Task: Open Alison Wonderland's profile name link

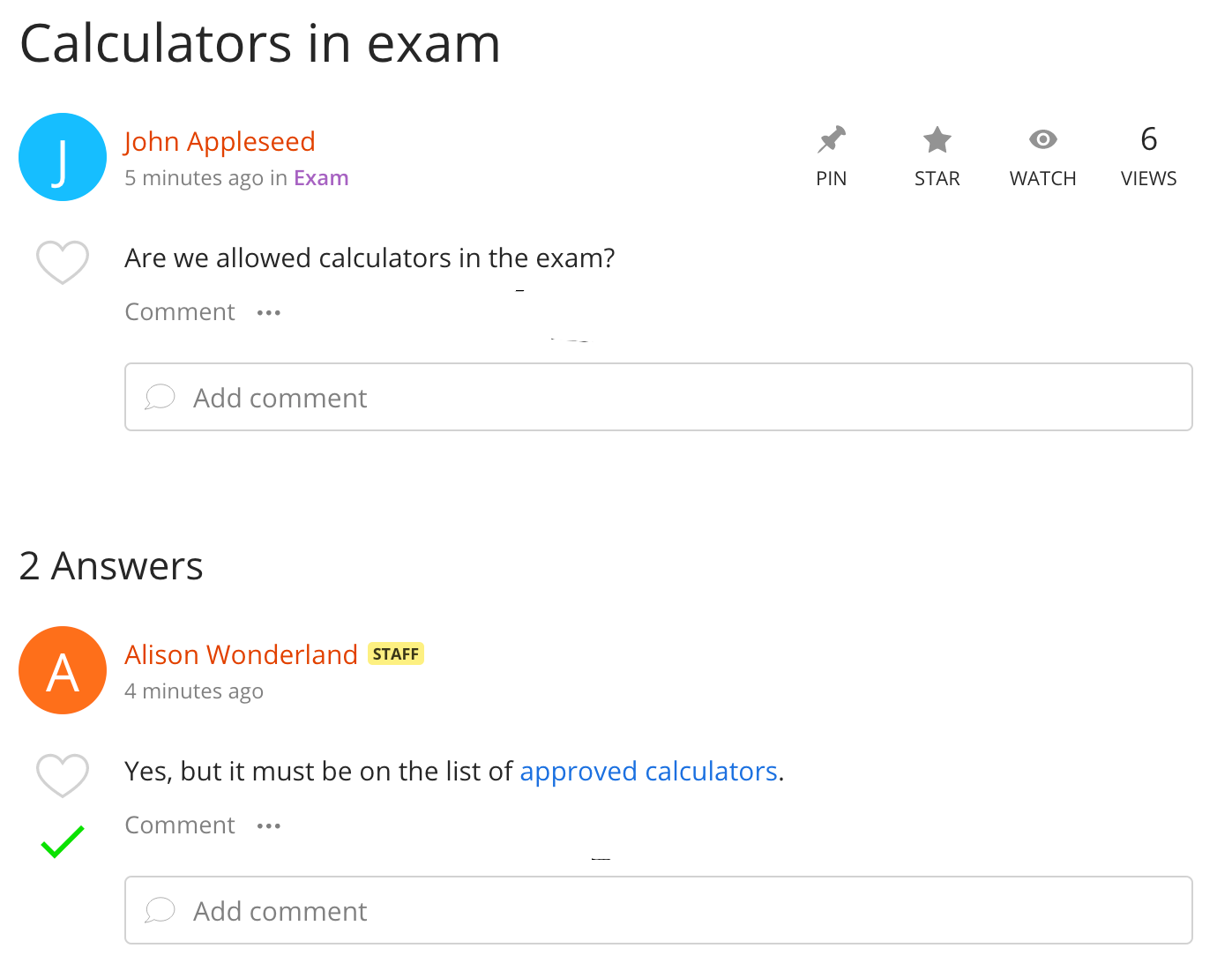Action: coord(241,654)
